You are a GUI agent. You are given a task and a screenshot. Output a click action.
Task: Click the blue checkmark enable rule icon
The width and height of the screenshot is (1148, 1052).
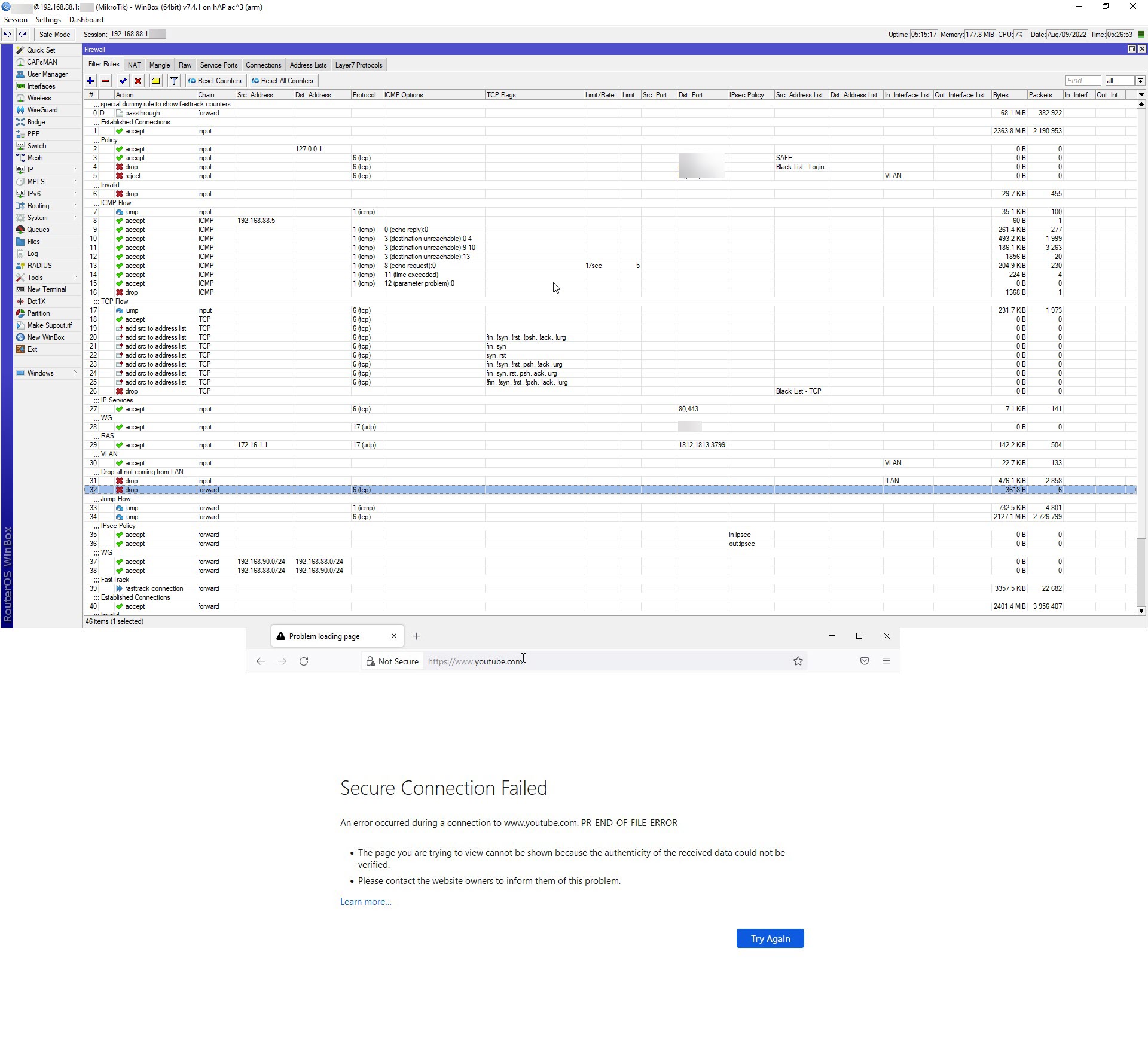(x=123, y=81)
